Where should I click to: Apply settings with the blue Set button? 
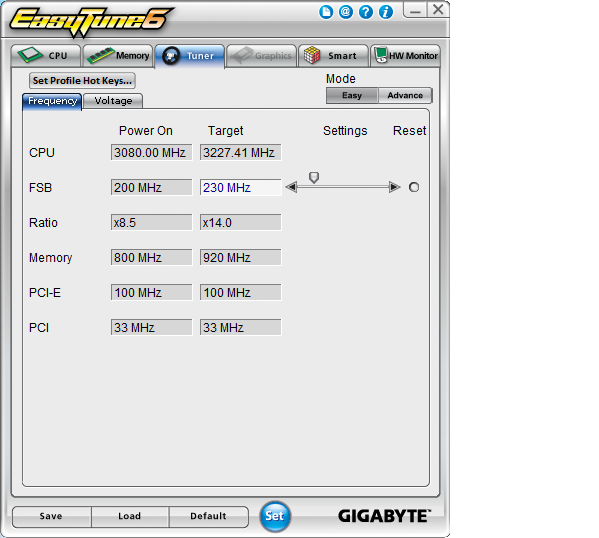275,516
